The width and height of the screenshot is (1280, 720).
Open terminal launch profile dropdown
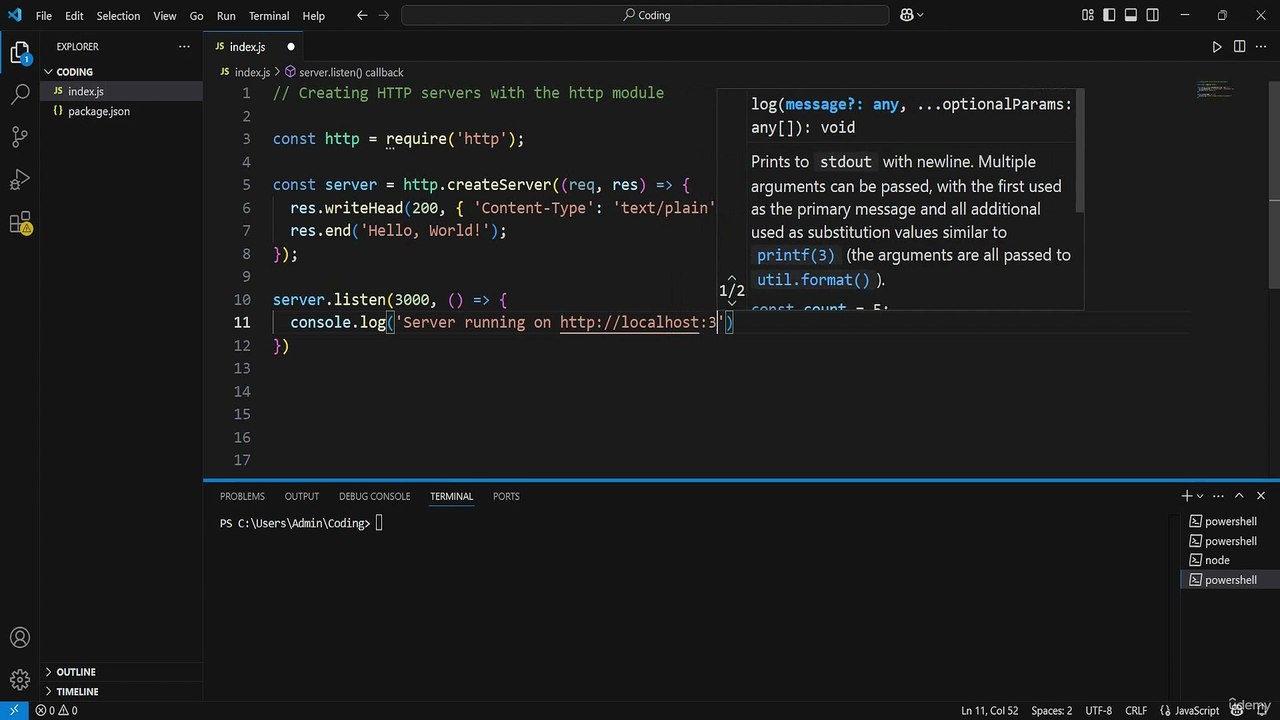1199,496
